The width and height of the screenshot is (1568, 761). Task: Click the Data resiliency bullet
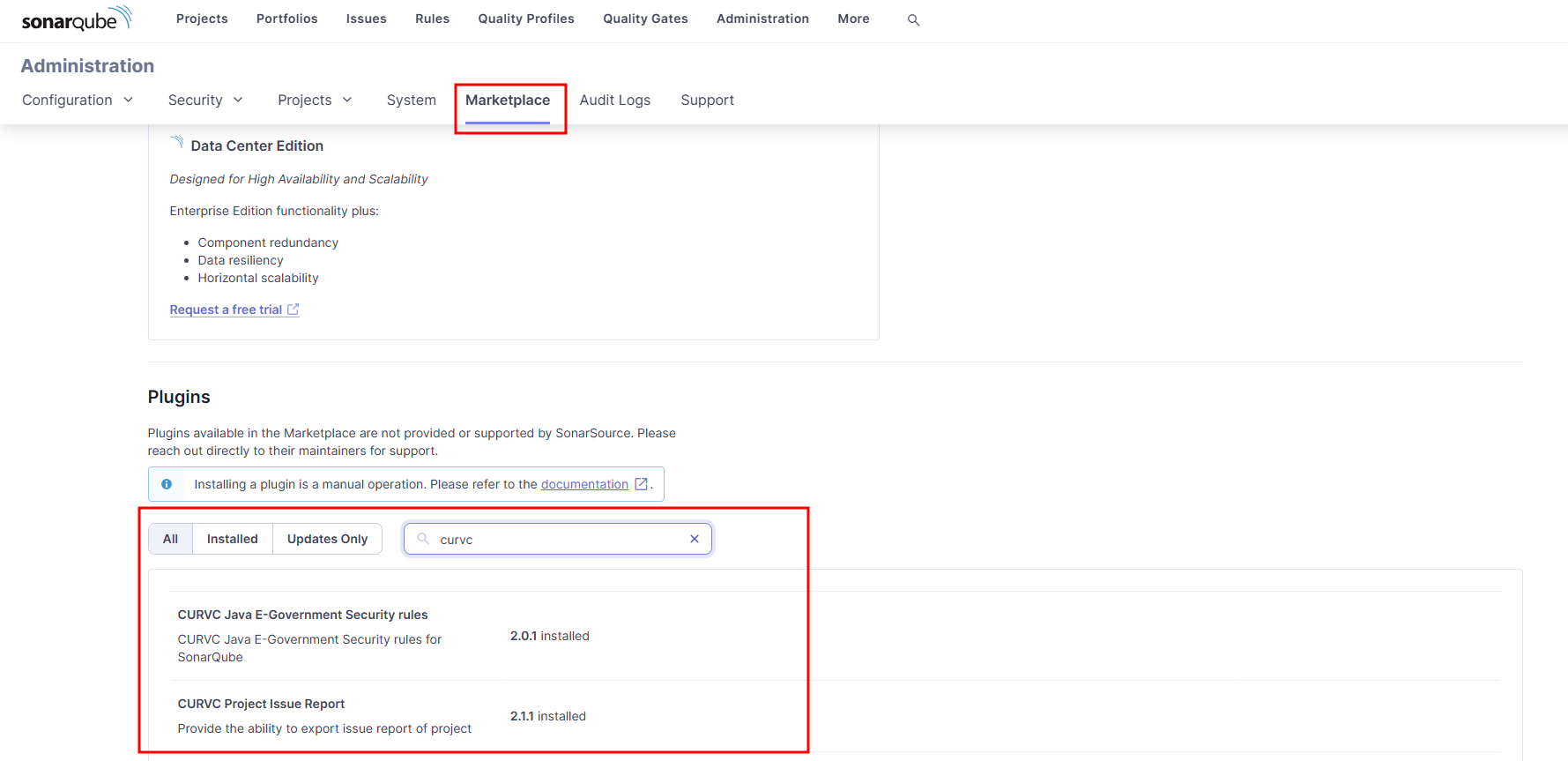241,260
